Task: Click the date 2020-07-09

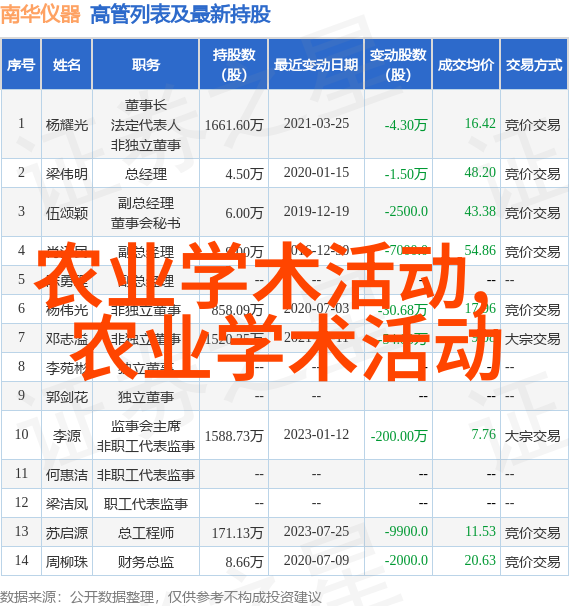Action: [316, 561]
